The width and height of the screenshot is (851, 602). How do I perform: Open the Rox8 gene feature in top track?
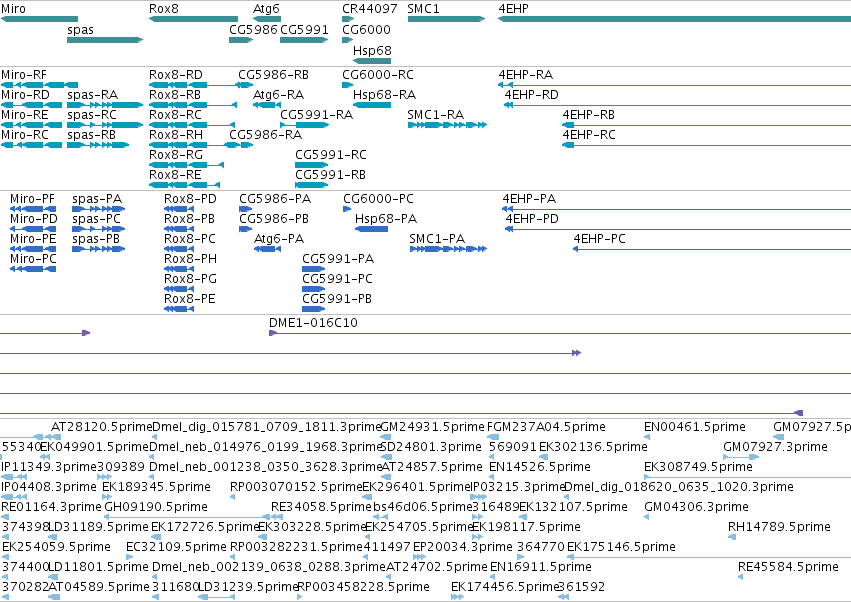click(193, 19)
